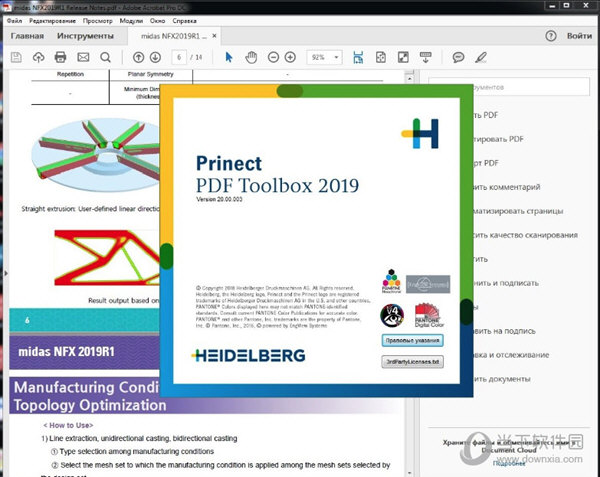Click 'Planar Symmetry' table cell
600x477 pixels.
(150, 74)
